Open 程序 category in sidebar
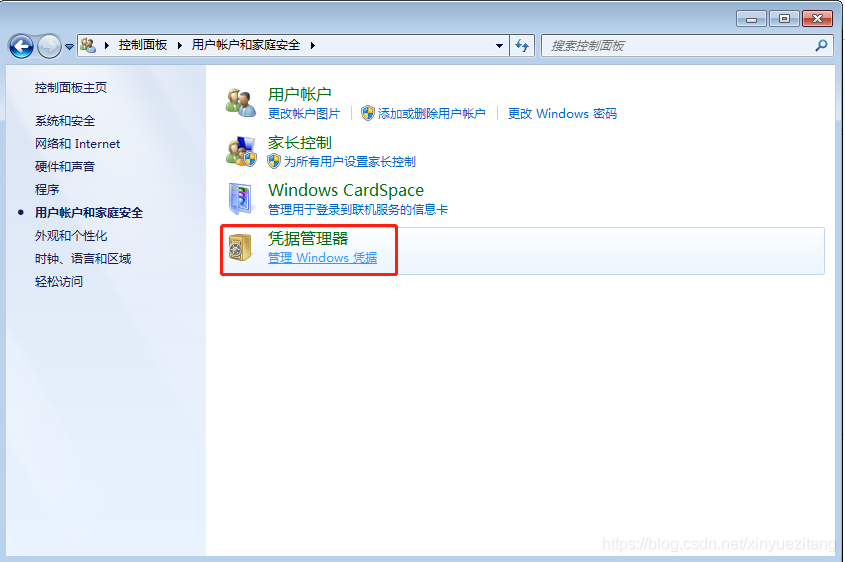This screenshot has width=845, height=562. 47,190
